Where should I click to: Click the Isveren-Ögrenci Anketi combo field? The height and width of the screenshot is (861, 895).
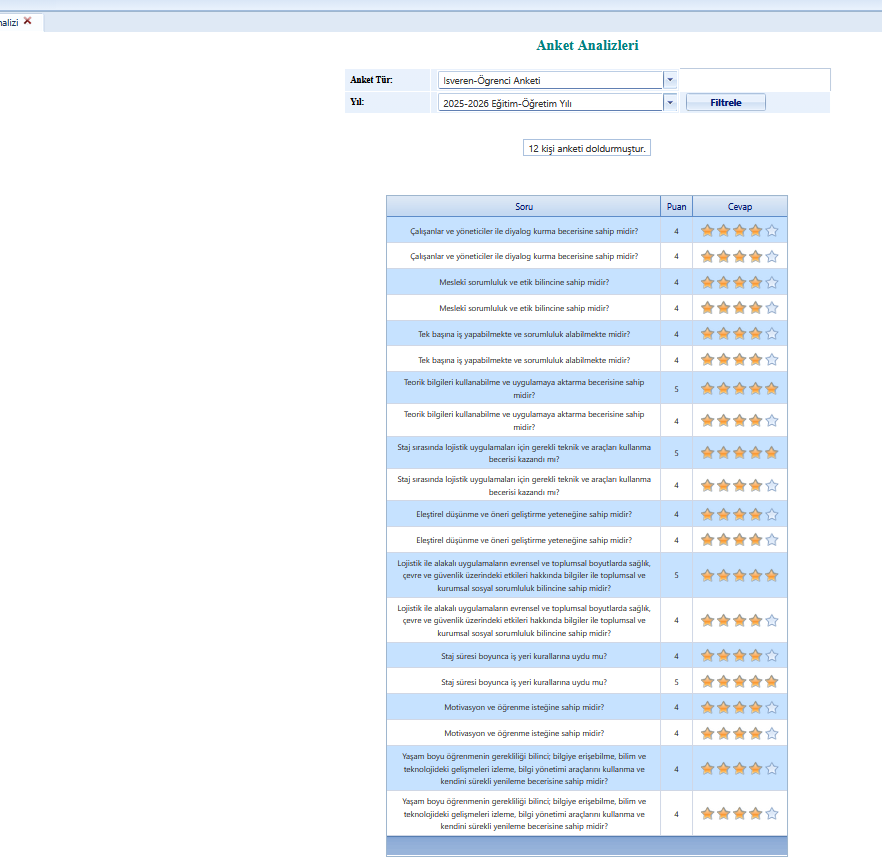click(550, 80)
